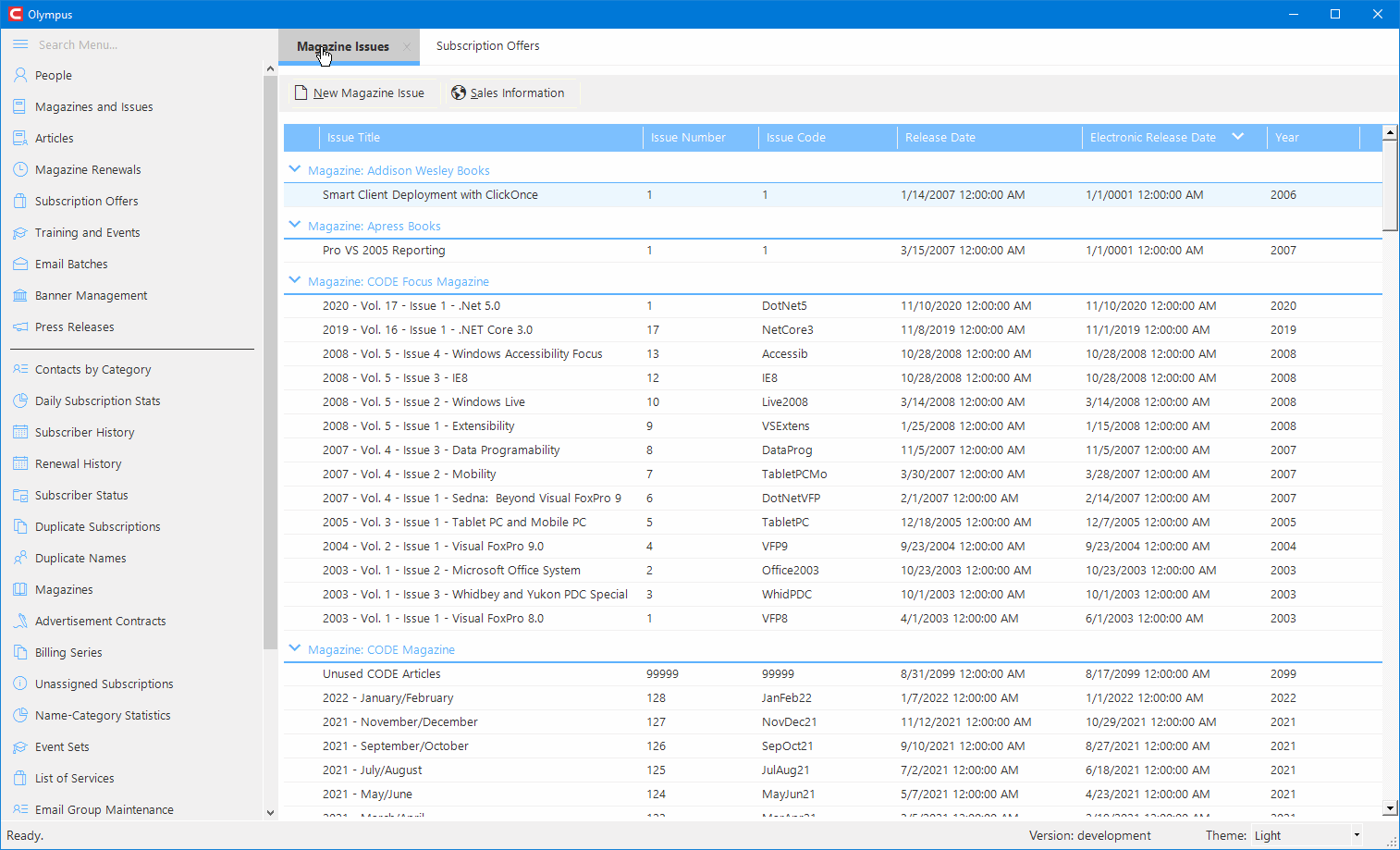Image resolution: width=1400 pixels, height=850 pixels.
Task: Click the Renewal History calendar icon
Action: pyautogui.click(x=20, y=463)
